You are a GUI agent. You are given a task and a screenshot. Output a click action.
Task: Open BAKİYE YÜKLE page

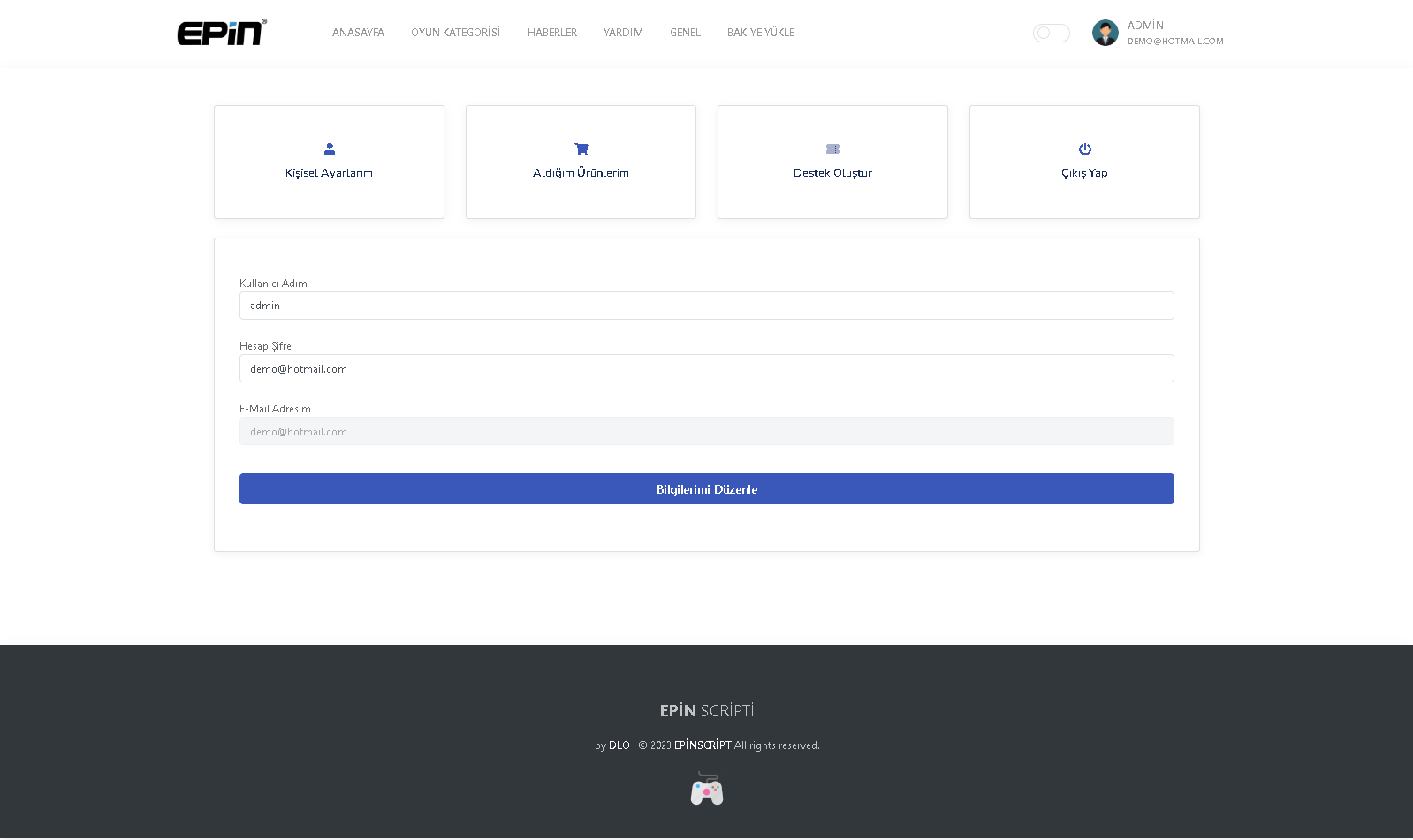click(761, 33)
